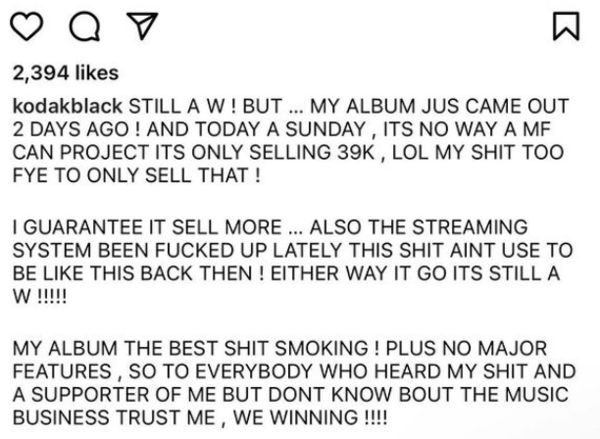Like the post with the heart icon
The height and width of the screenshot is (439, 600).
click(x=26, y=26)
